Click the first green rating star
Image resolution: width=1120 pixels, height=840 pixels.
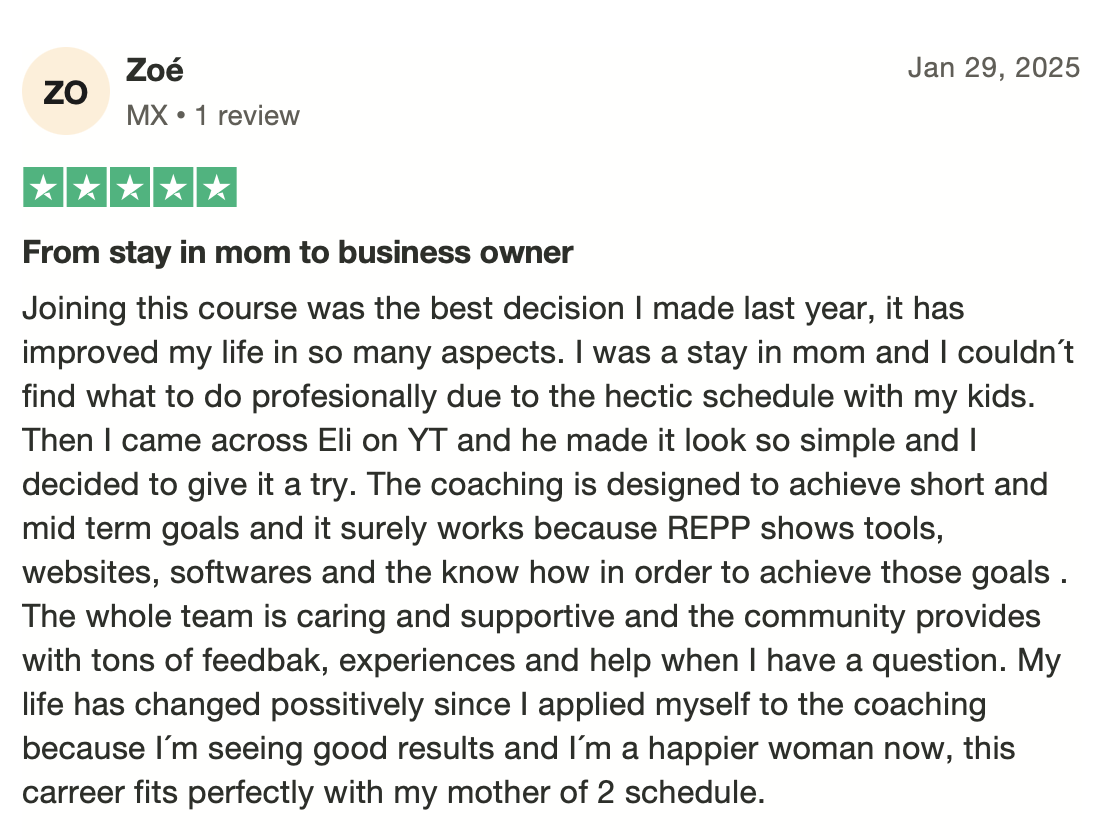[44, 187]
